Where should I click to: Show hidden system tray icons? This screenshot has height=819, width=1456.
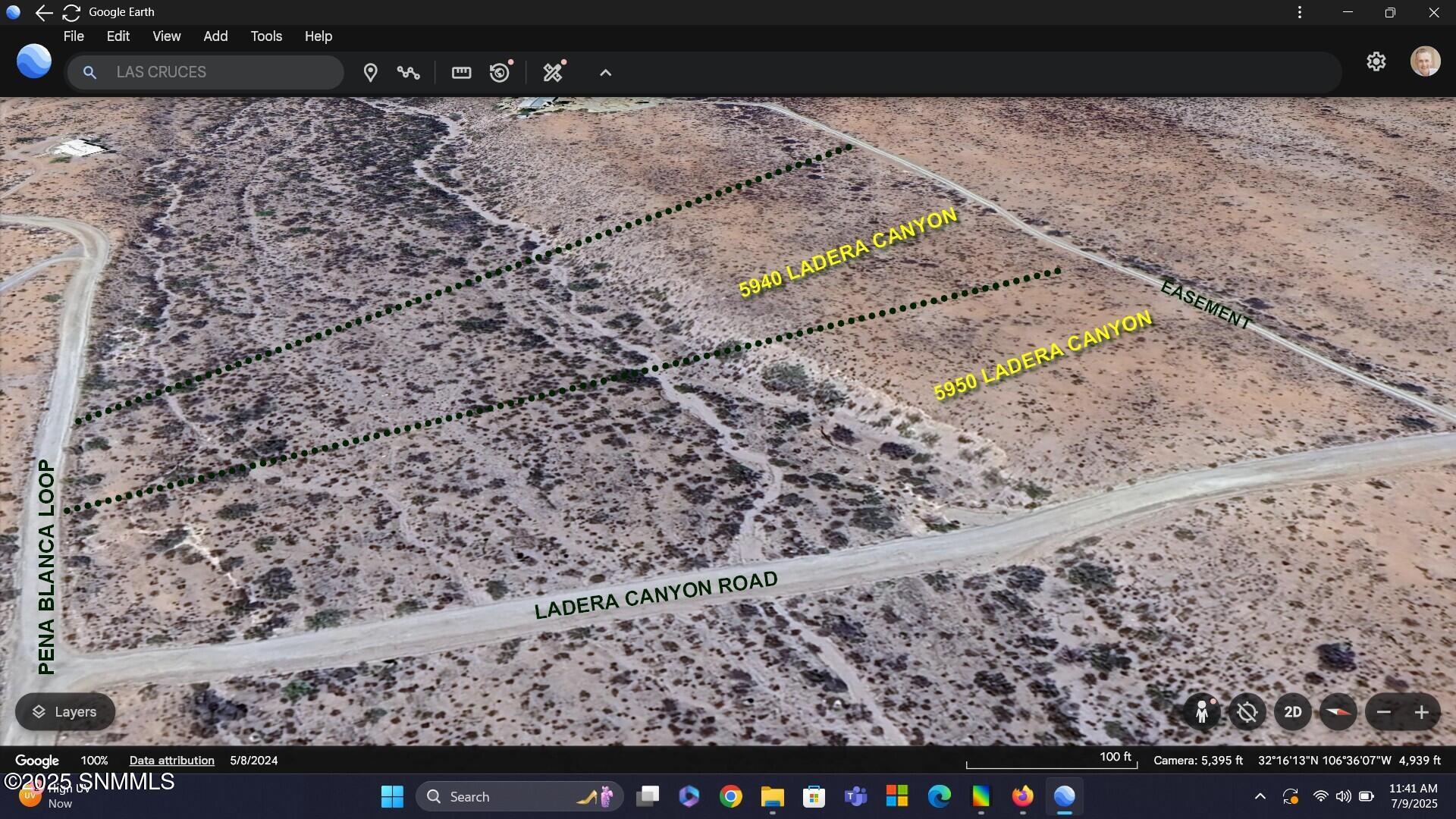pyautogui.click(x=1260, y=797)
